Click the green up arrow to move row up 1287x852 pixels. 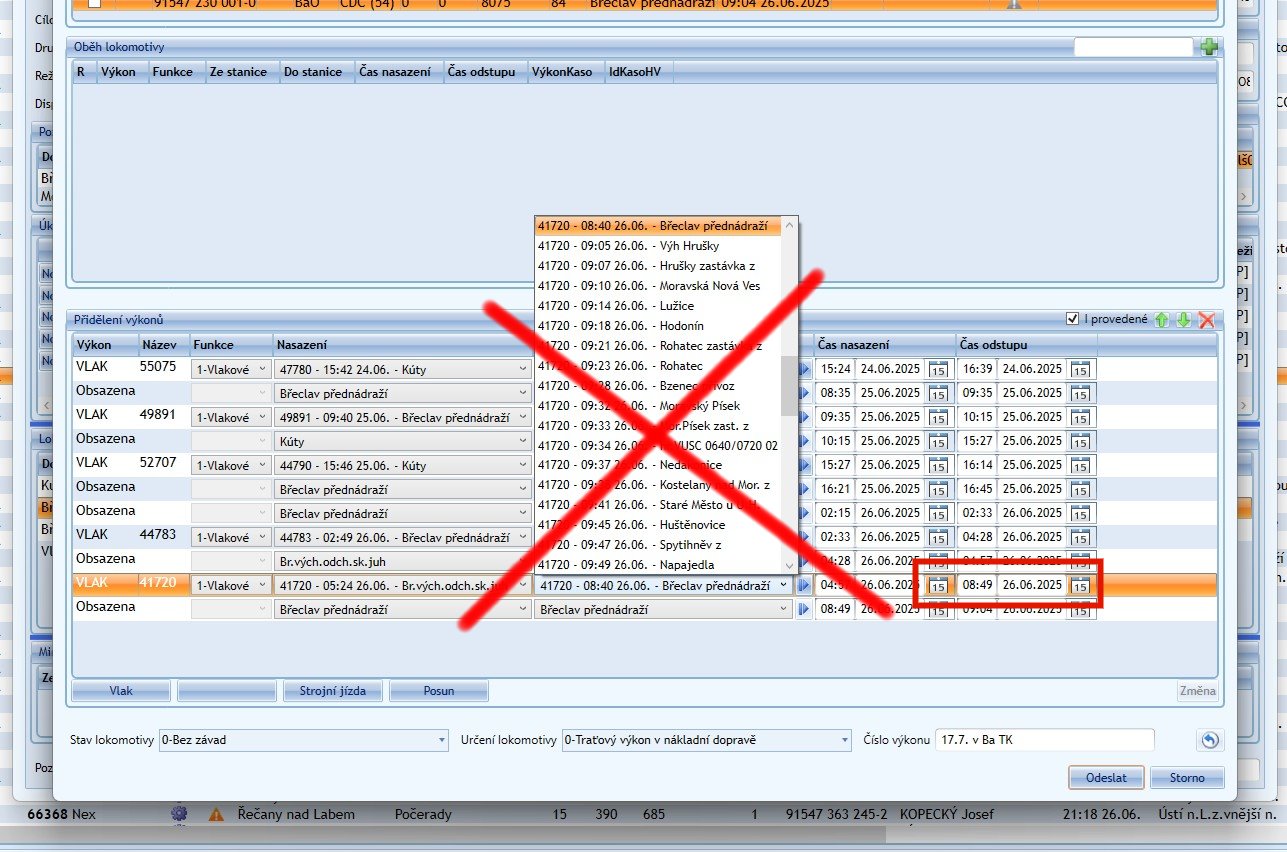tap(1161, 320)
